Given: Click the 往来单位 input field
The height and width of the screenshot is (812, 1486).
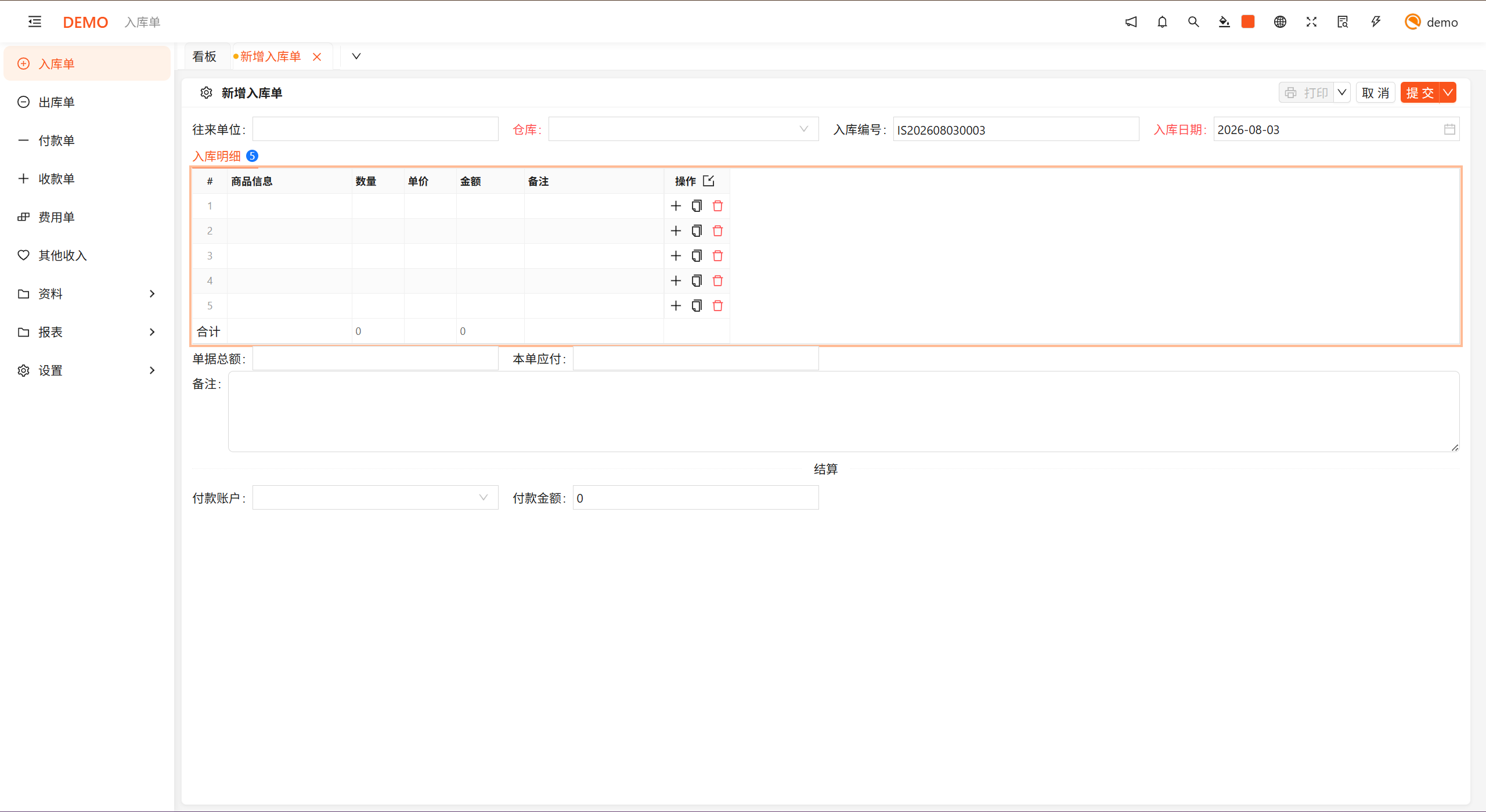Looking at the screenshot, I should click(375, 129).
